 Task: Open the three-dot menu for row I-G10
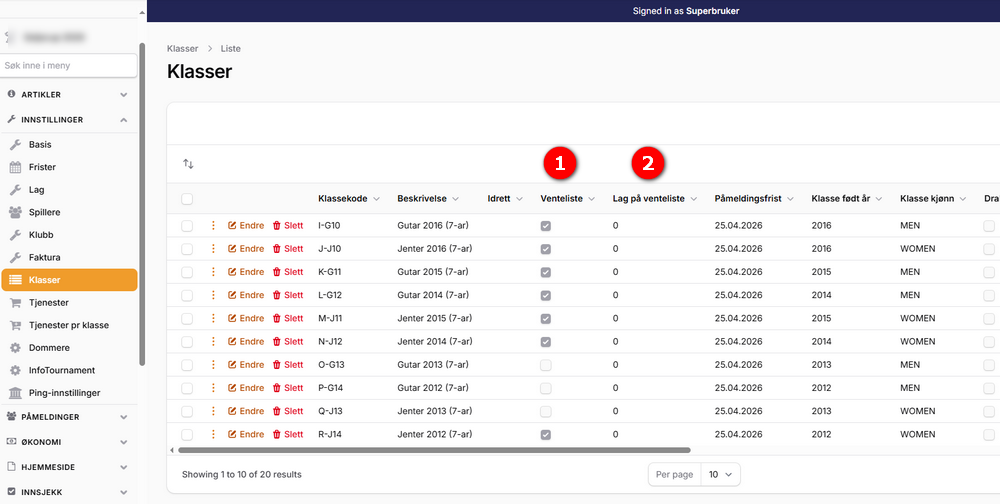click(213, 225)
